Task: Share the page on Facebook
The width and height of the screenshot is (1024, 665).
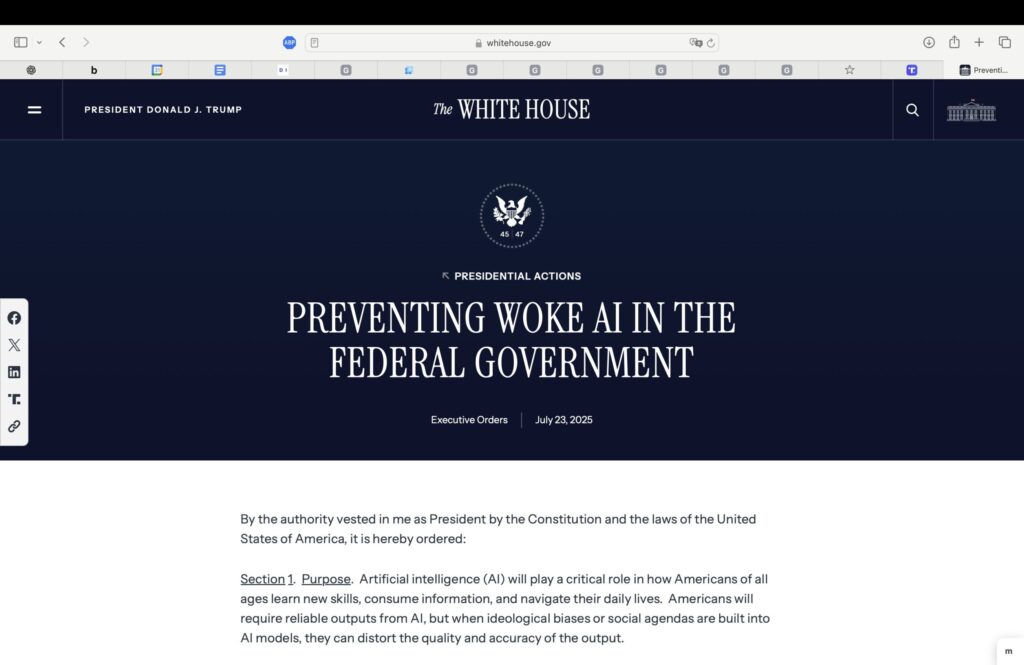Action: (14, 318)
